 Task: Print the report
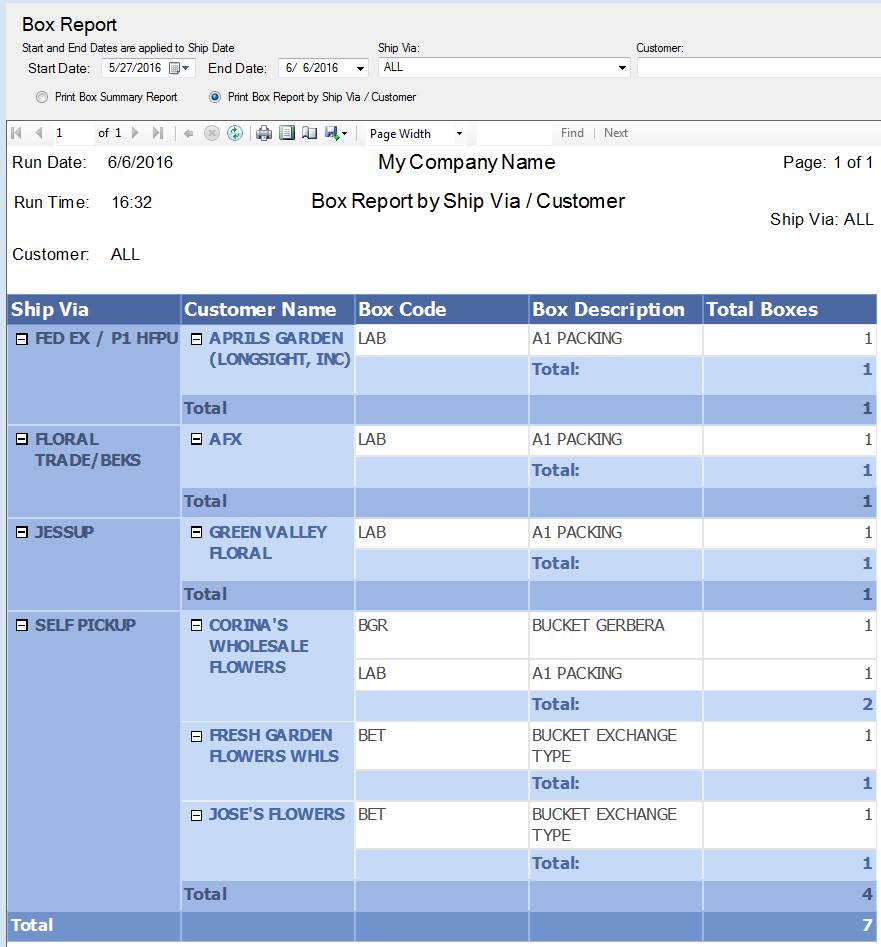click(264, 133)
